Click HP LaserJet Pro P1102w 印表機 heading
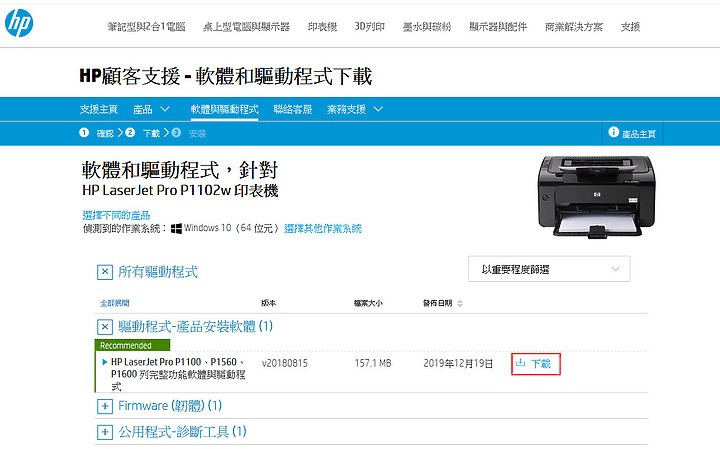The height and width of the screenshot is (449, 720). 180,191
